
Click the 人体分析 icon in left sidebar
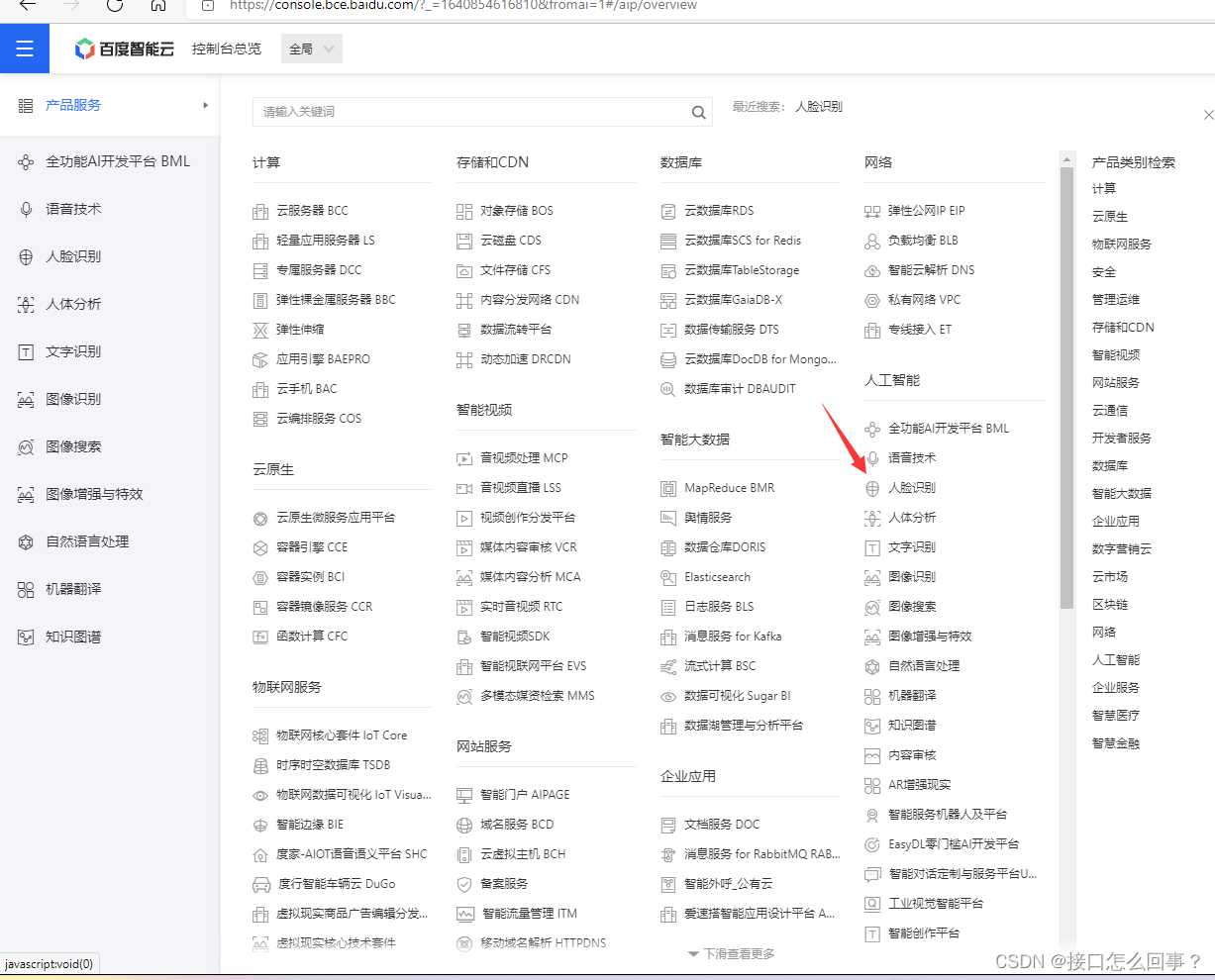[26, 304]
